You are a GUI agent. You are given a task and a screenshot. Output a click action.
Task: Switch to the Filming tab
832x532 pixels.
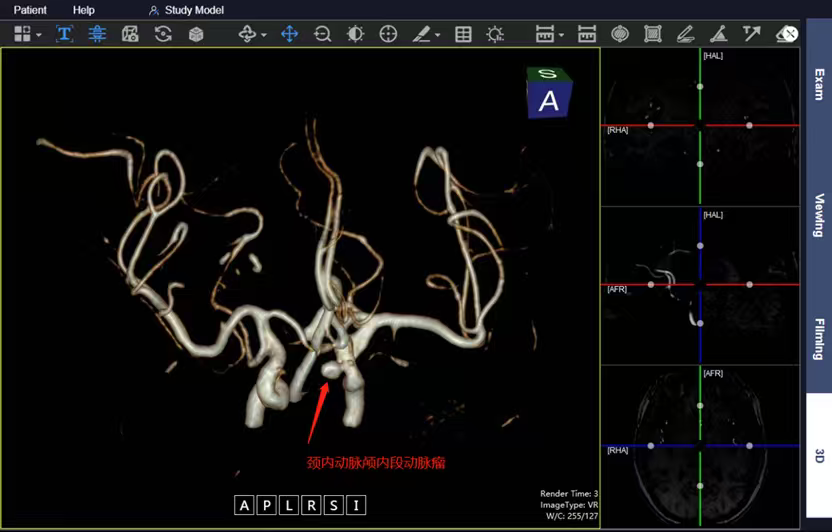click(819, 339)
